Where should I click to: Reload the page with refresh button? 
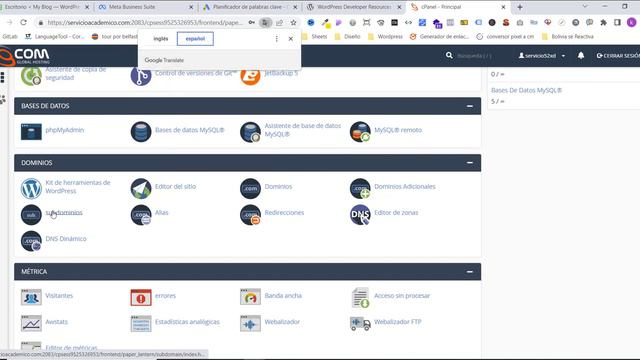point(24,22)
